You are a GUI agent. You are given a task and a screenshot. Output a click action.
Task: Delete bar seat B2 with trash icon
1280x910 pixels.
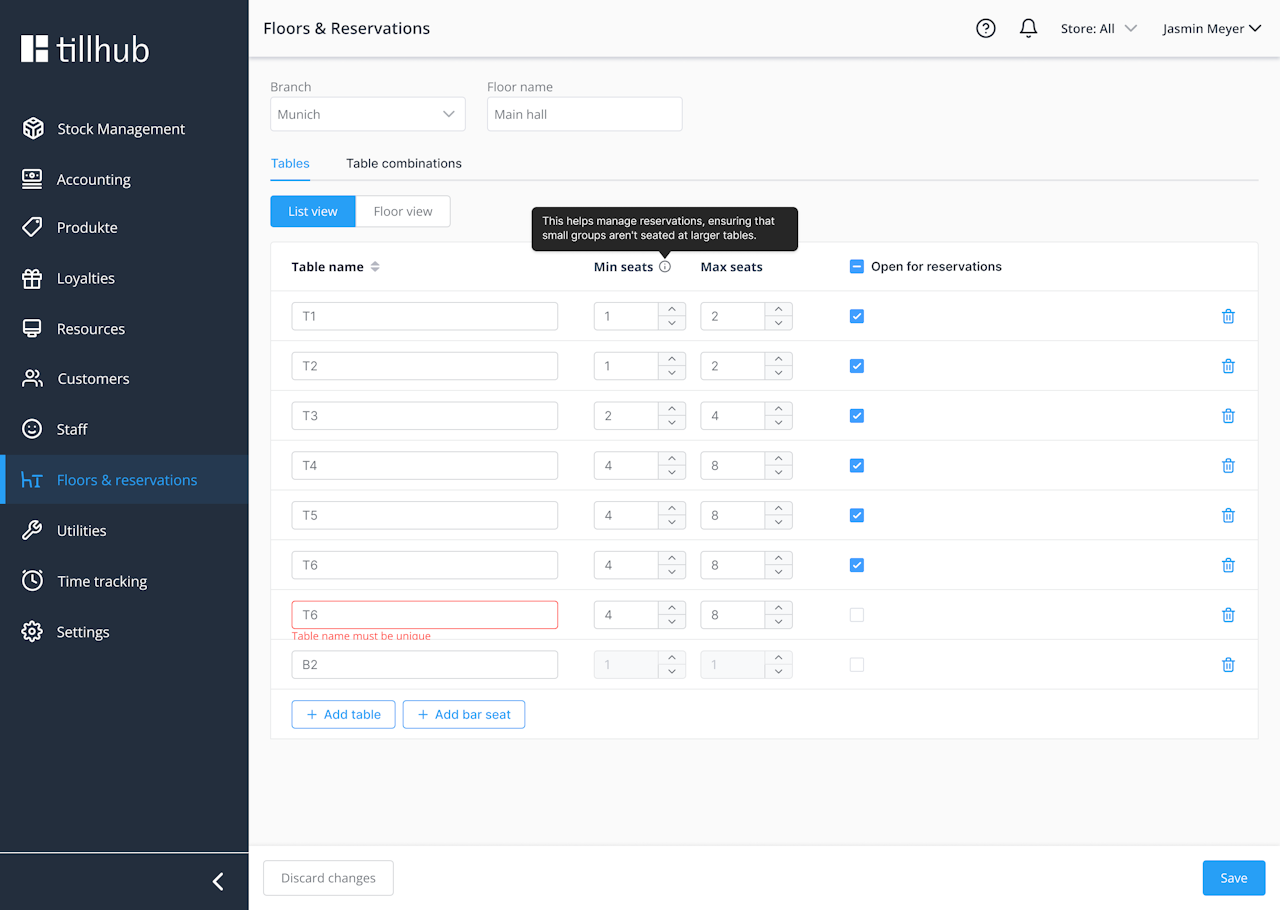pyautogui.click(x=1228, y=665)
